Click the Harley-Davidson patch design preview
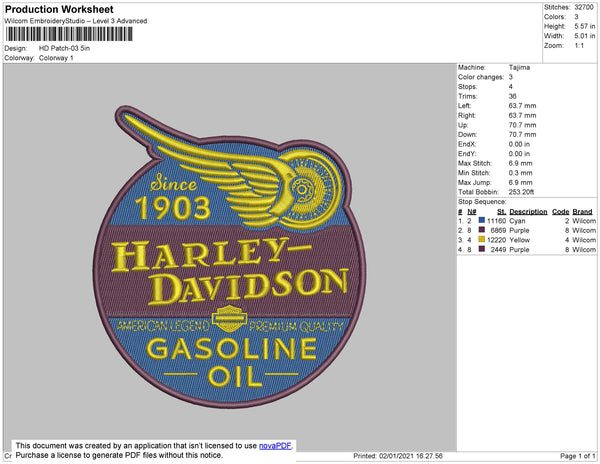 pyautogui.click(x=228, y=256)
